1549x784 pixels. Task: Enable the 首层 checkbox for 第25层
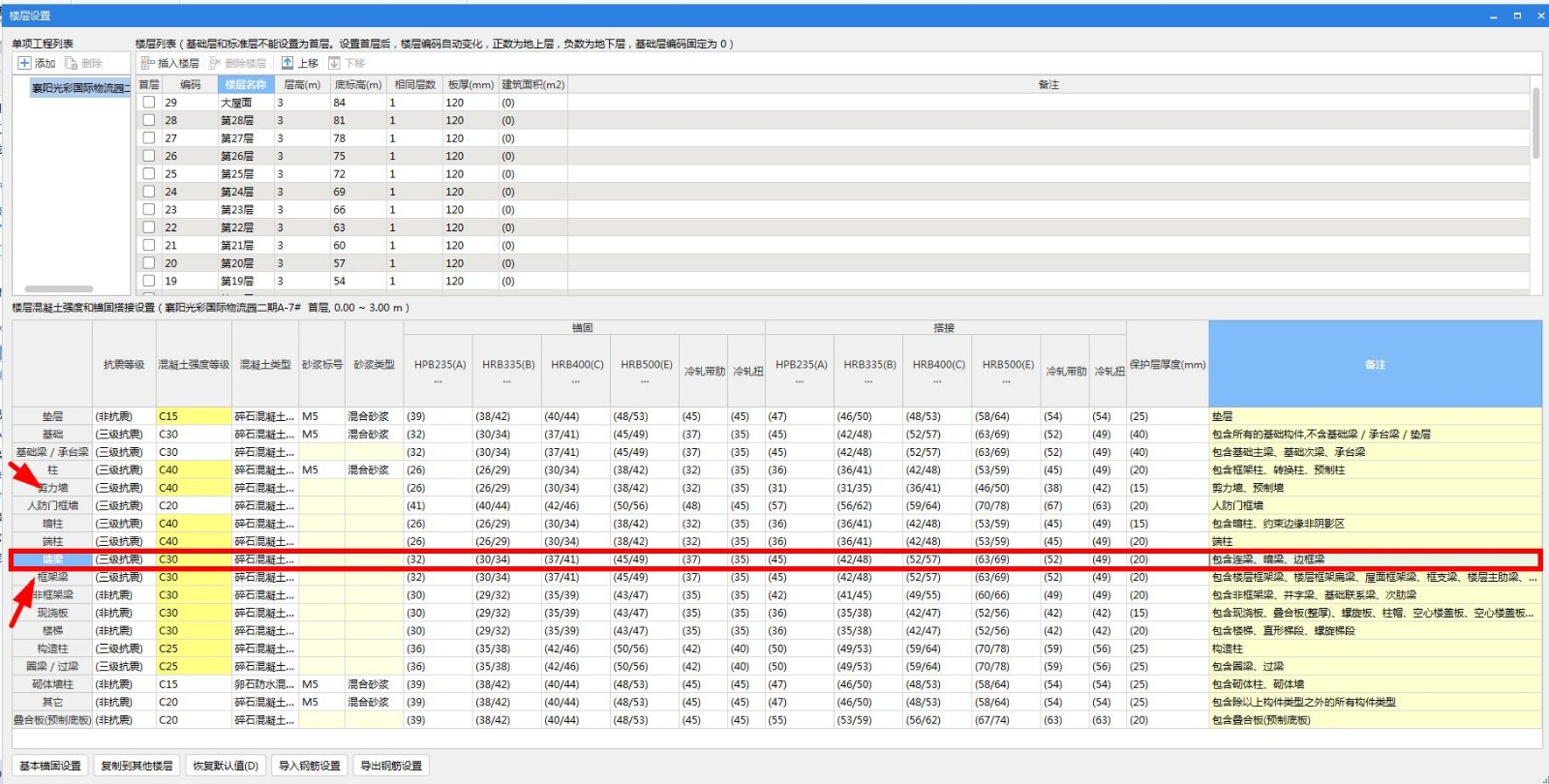[149, 173]
